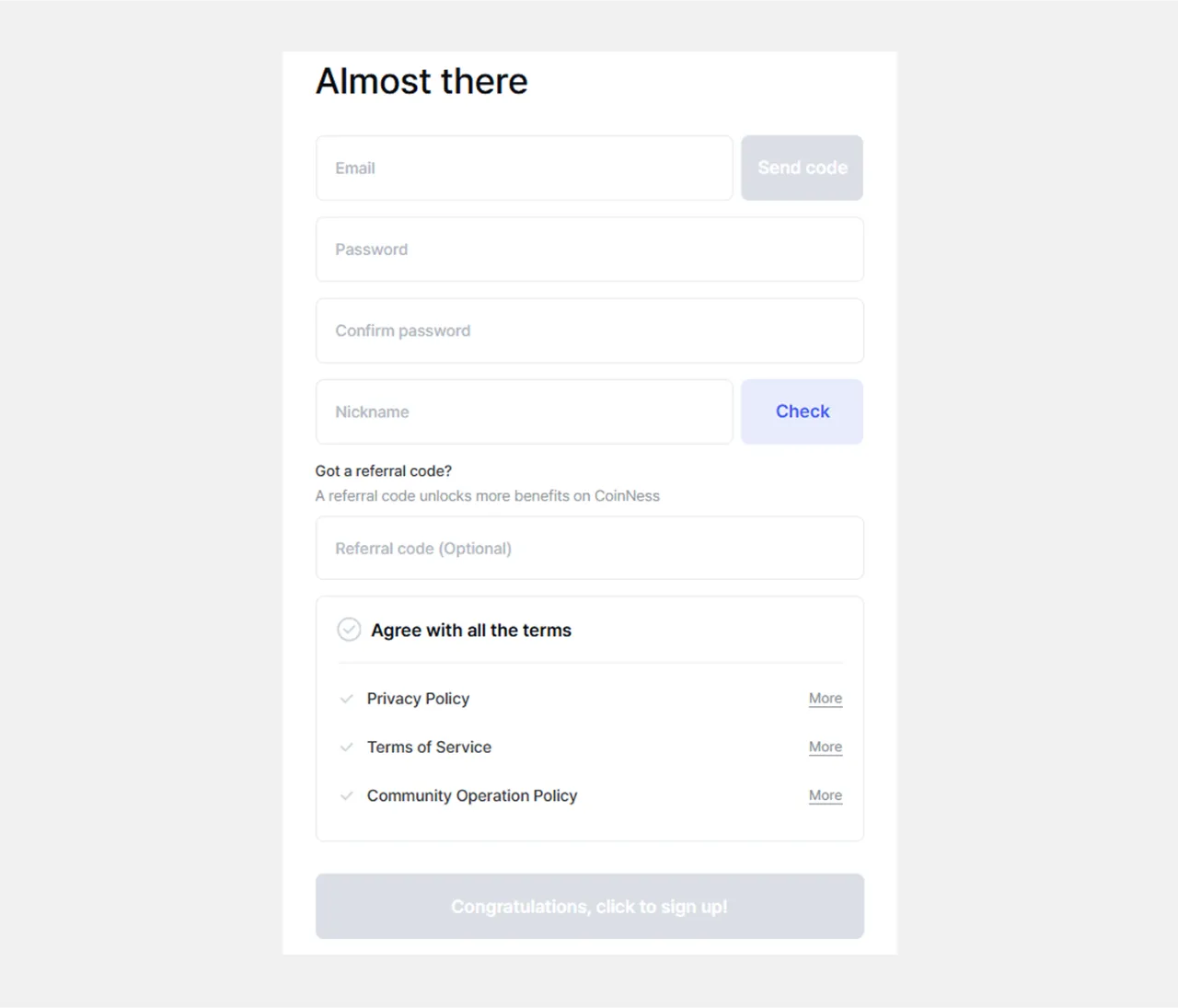Open More link for Privacy Policy

click(826, 699)
